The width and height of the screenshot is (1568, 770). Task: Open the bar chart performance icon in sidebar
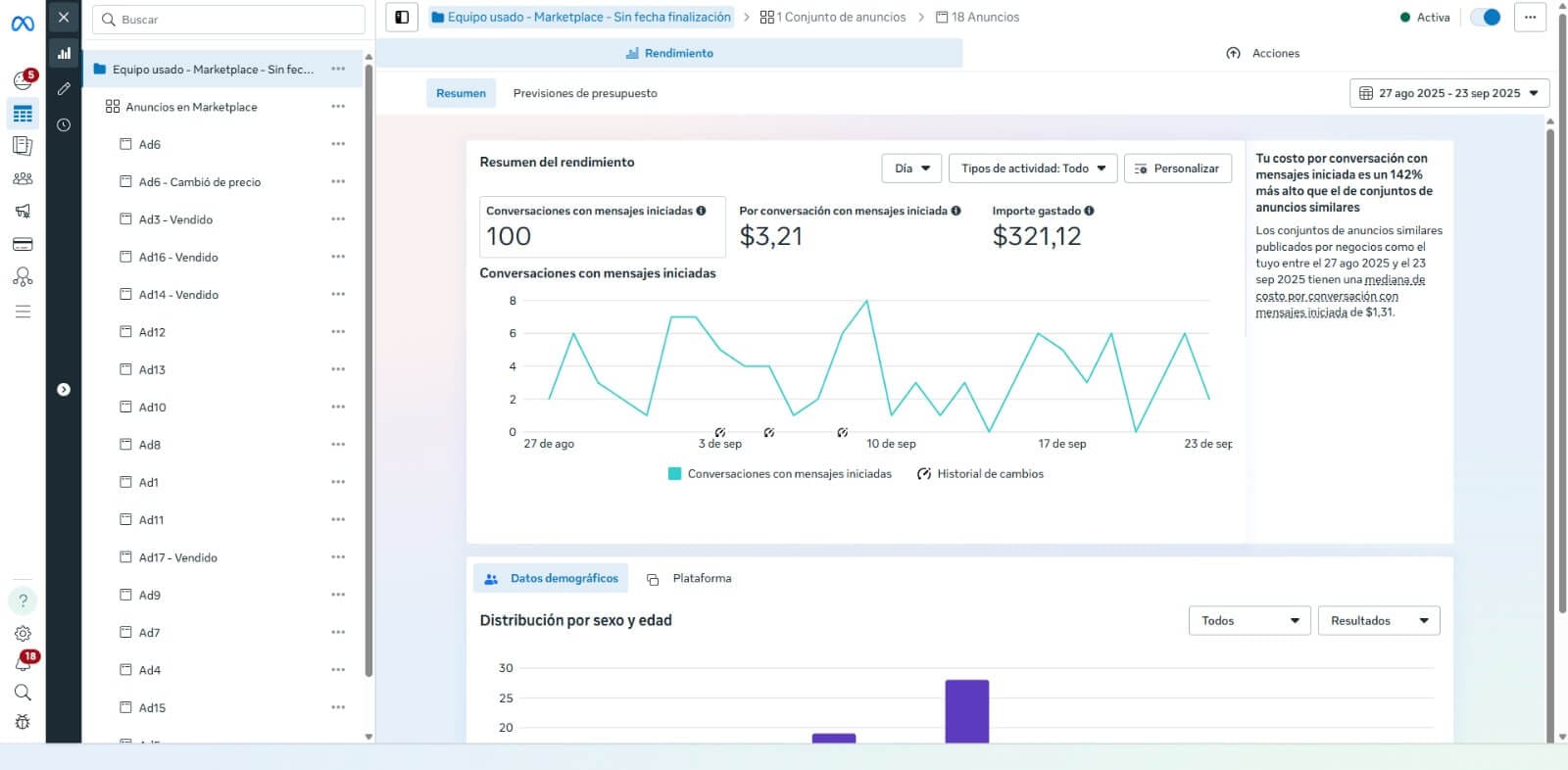click(x=64, y=53)
